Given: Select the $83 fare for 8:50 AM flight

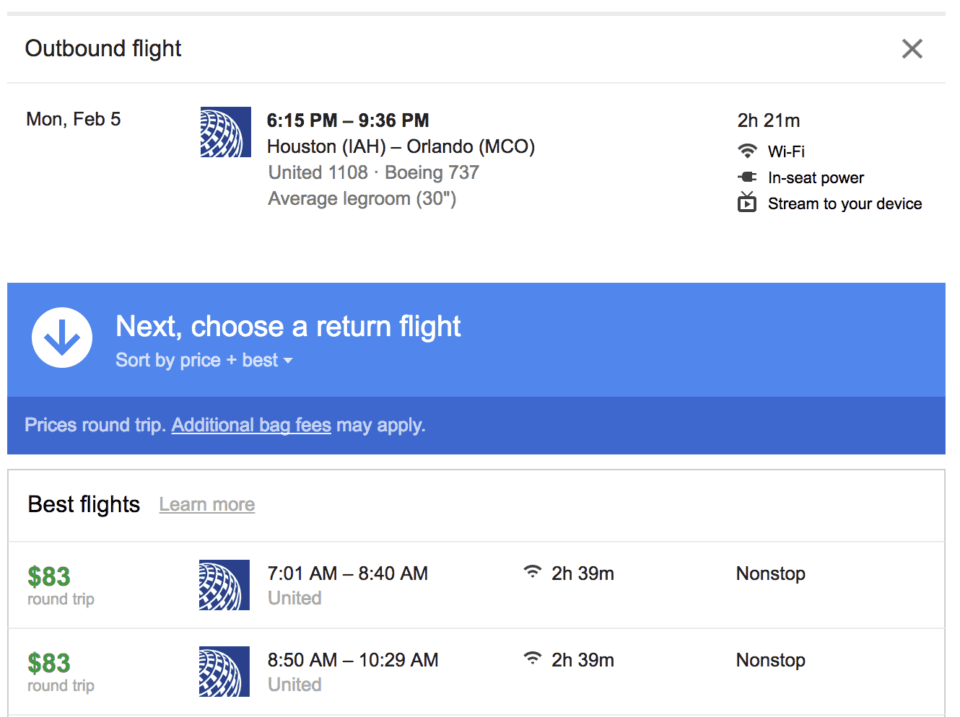Looking at the screenshot, I should [48, 660].
